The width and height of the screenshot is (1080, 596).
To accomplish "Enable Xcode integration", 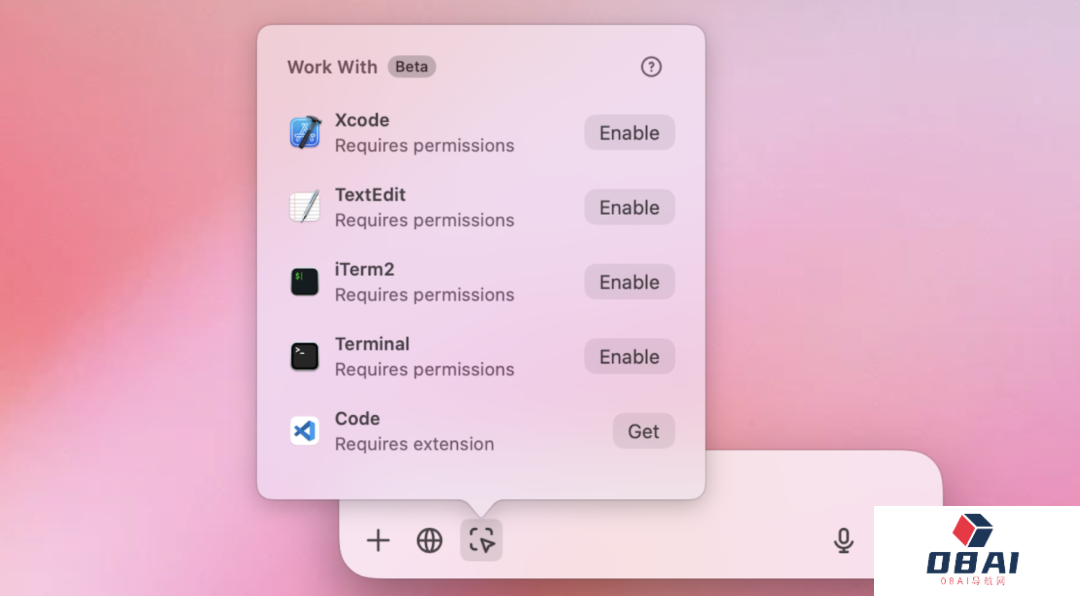I will (629, 133).
